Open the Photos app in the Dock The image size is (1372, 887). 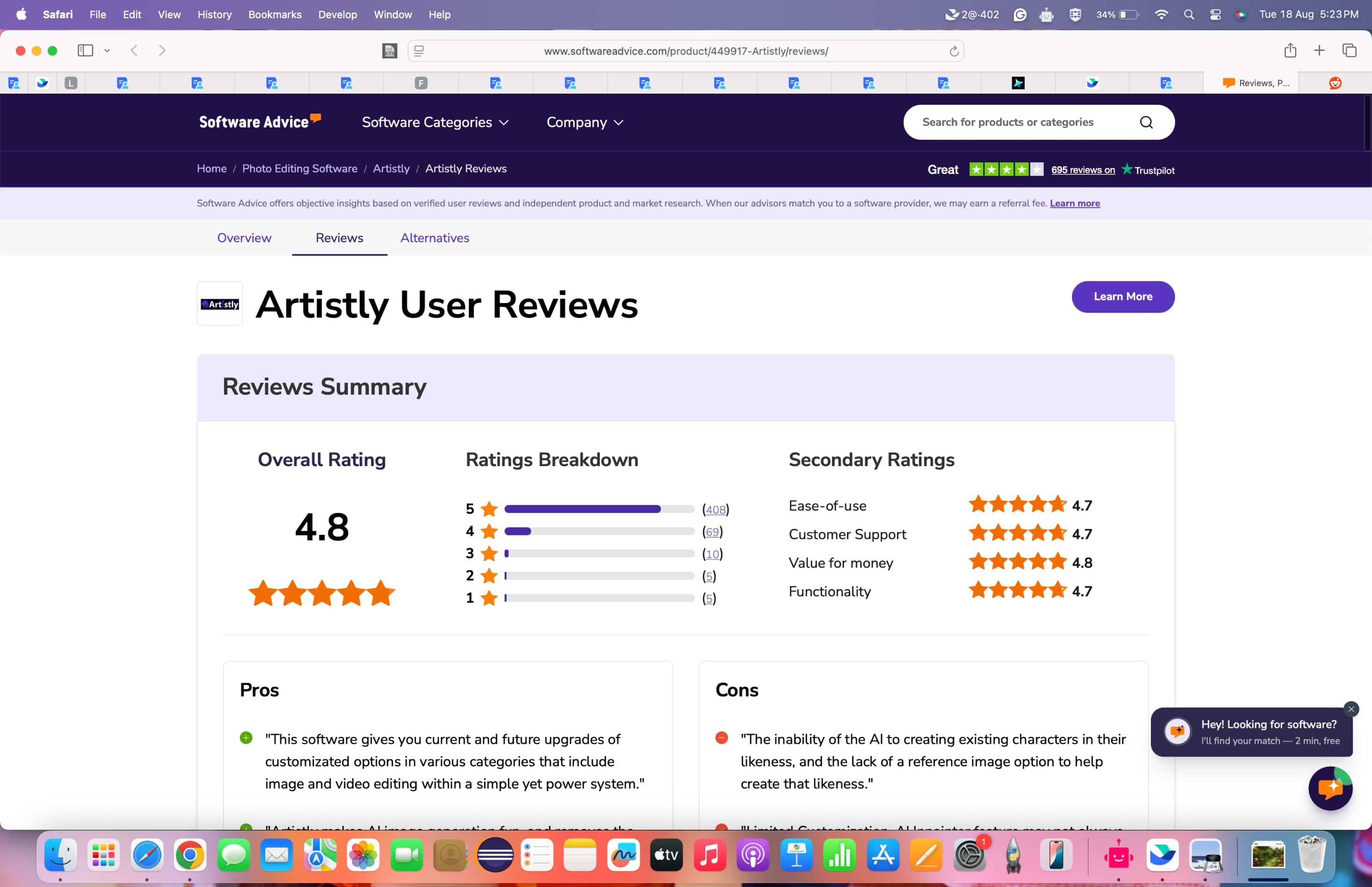pos(363,855)
